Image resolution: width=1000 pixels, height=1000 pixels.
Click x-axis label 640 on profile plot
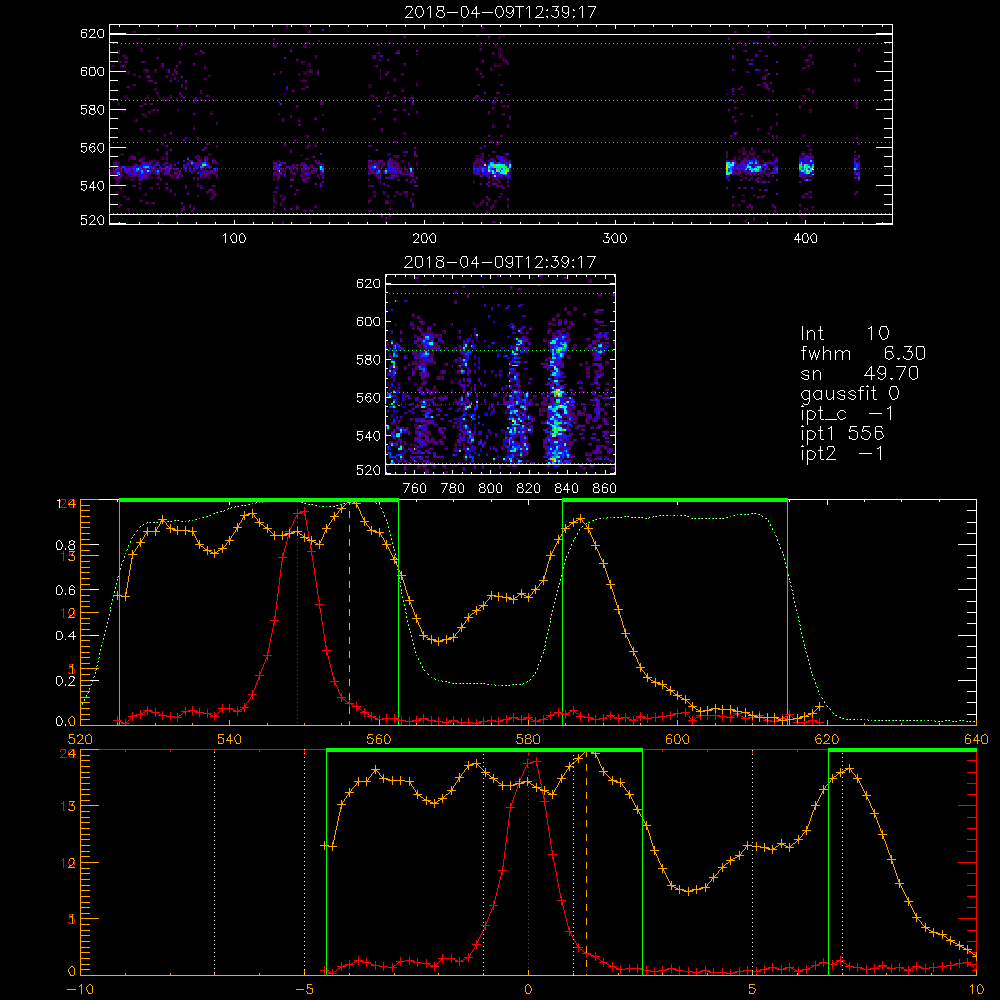click(976, 739)
